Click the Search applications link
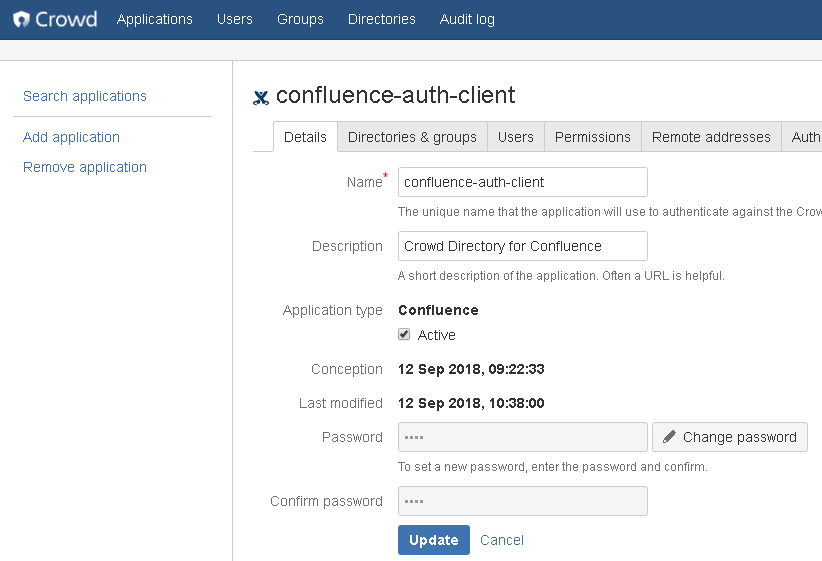Image resolution: width=822 pixels, height=561 pixels. coord(85,96)
